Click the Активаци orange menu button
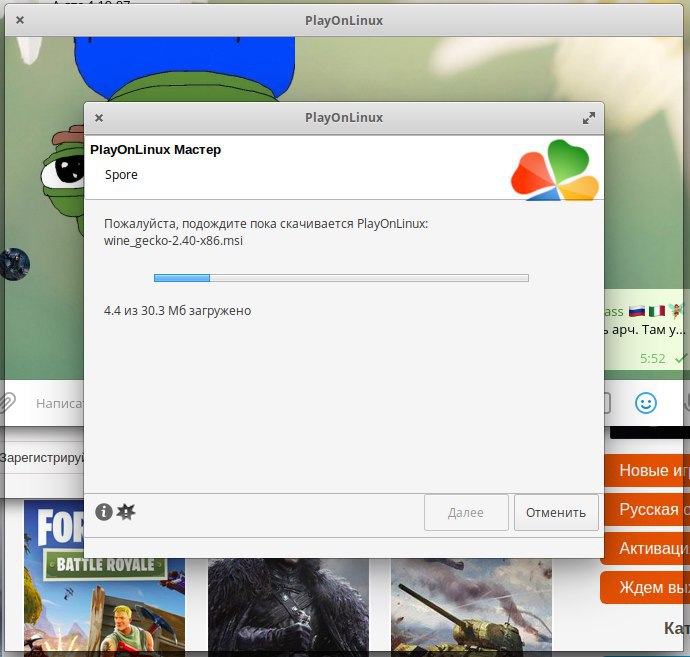The image size is (690, 657). (646, 548)
